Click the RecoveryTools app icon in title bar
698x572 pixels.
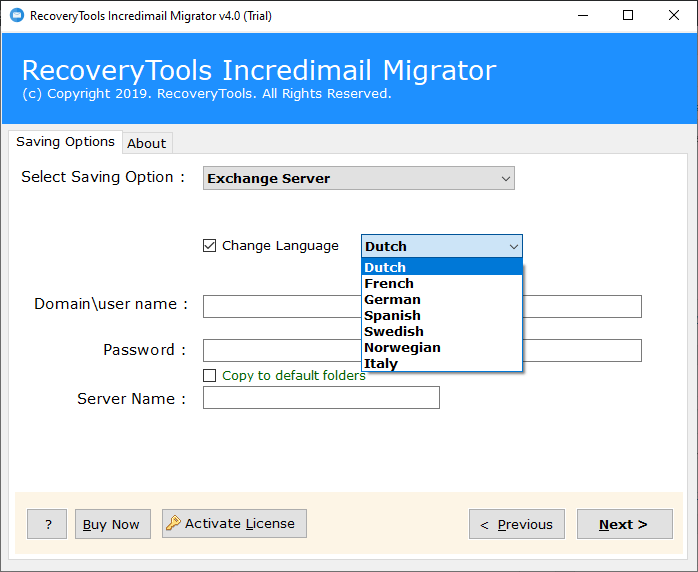(17, 16)
